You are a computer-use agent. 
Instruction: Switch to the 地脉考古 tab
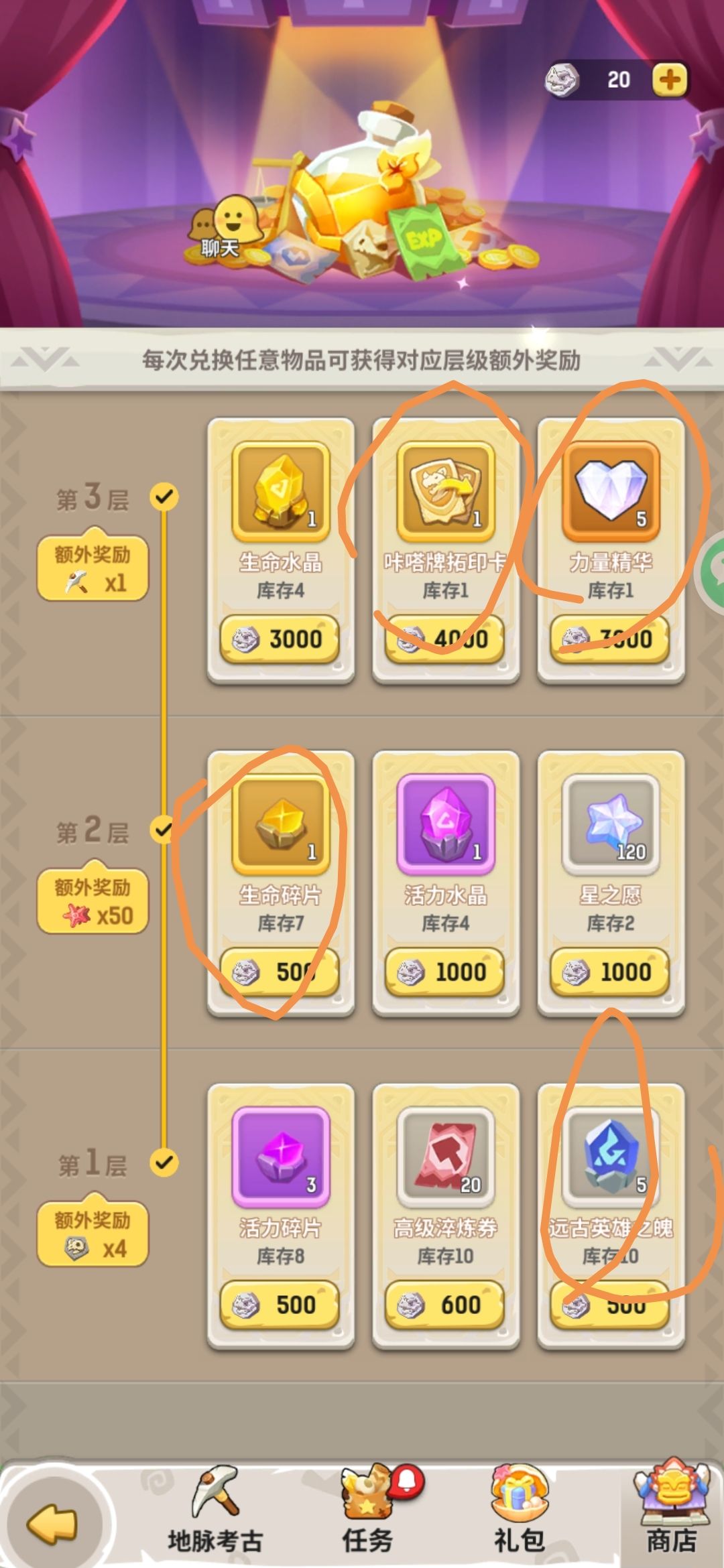point(215,1511)
